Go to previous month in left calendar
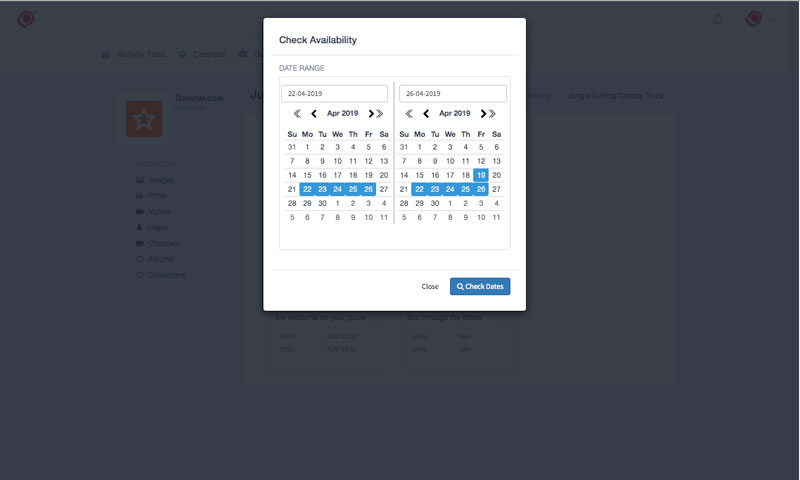This screenshot has height=480, width=800. (314, 113)
